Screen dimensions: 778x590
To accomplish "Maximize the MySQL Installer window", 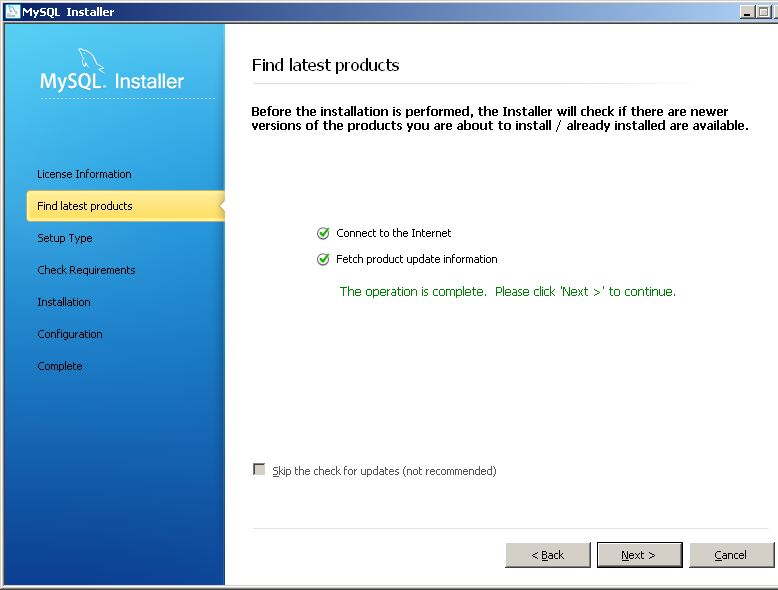I will (x=763, y=11).
